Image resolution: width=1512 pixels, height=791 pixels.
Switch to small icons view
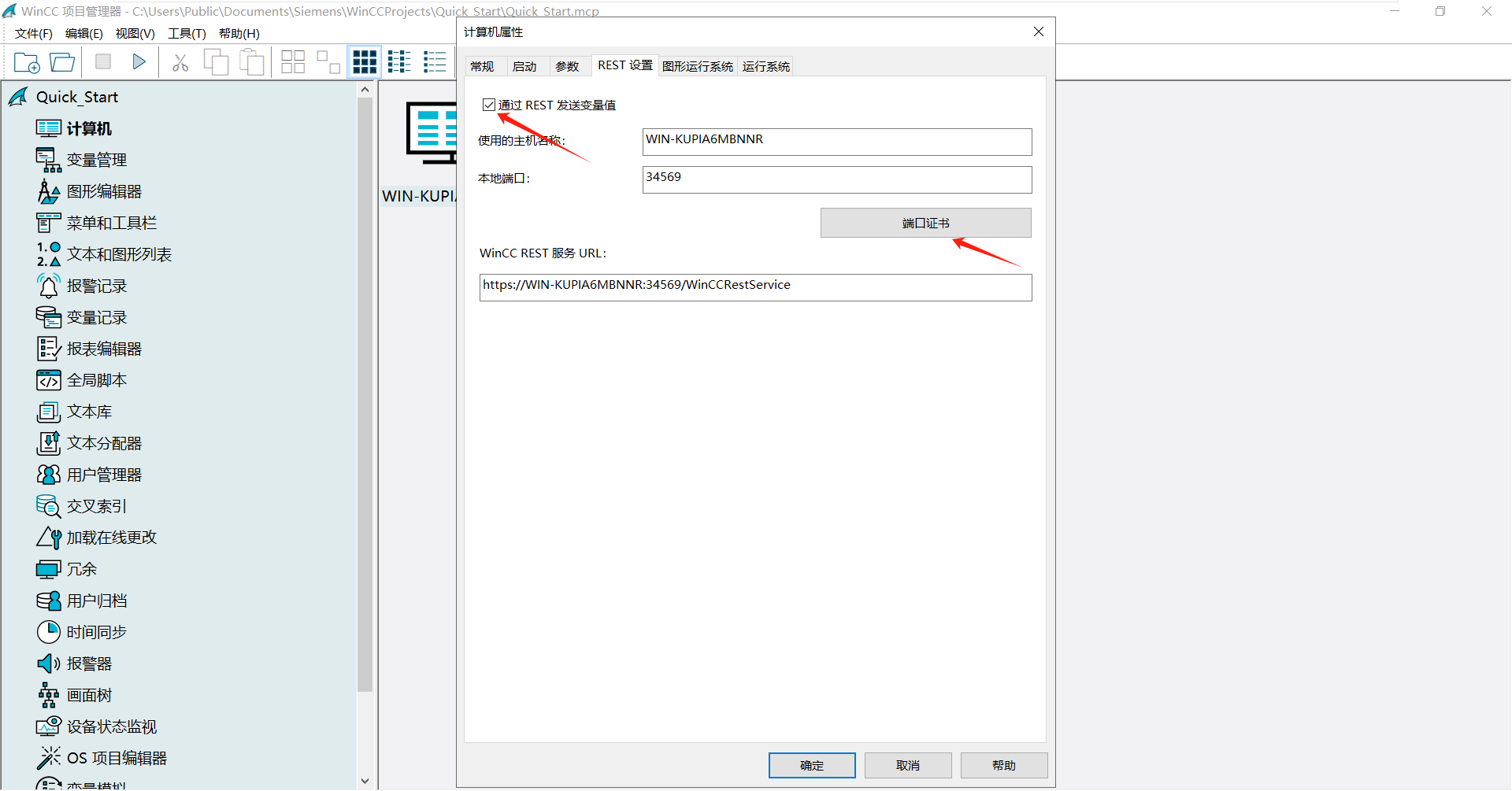pos(328,62)
